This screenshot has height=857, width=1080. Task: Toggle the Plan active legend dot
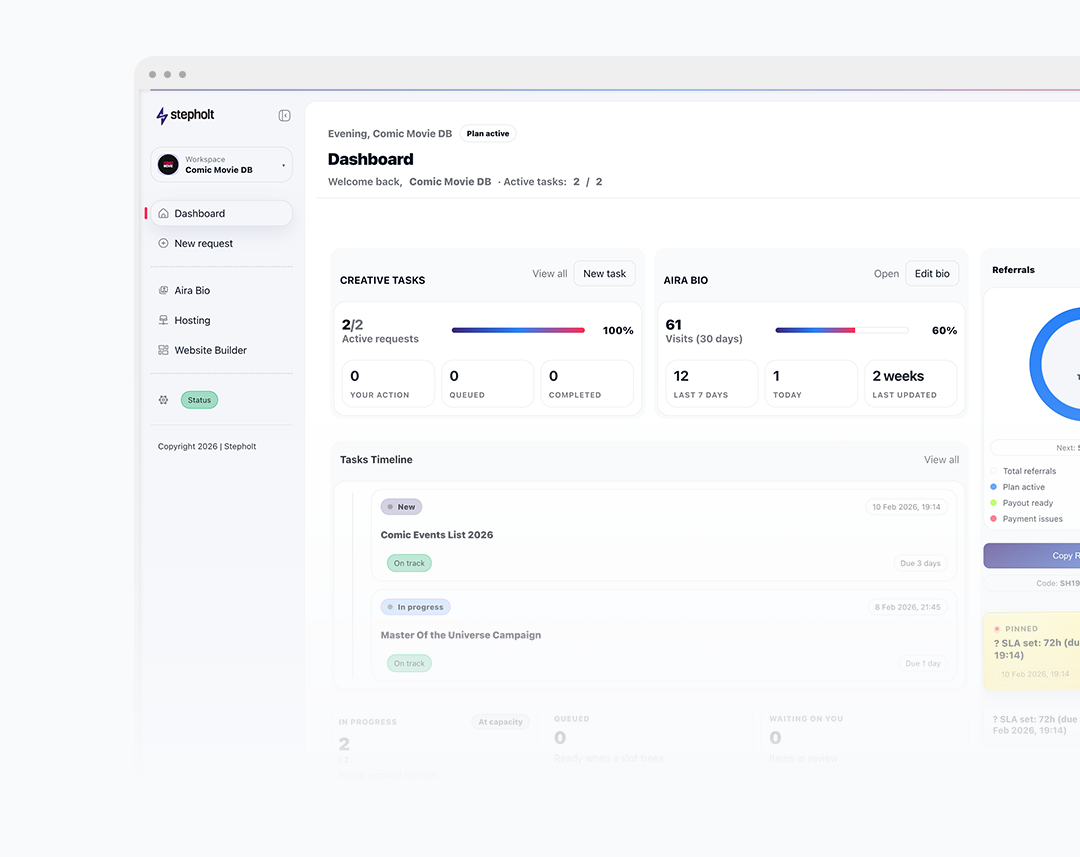point(993,487)
